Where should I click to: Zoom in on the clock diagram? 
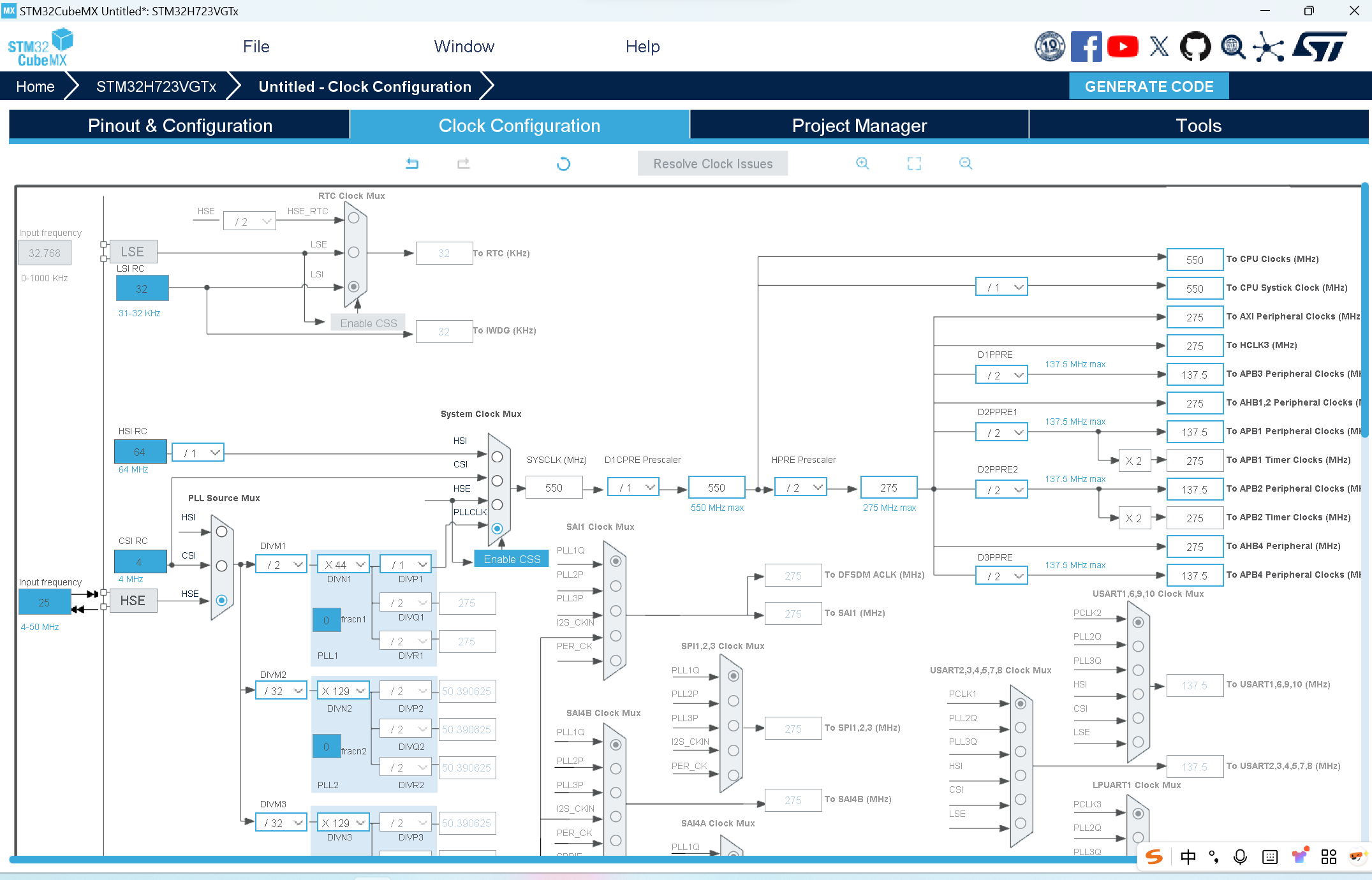[862, 163]
